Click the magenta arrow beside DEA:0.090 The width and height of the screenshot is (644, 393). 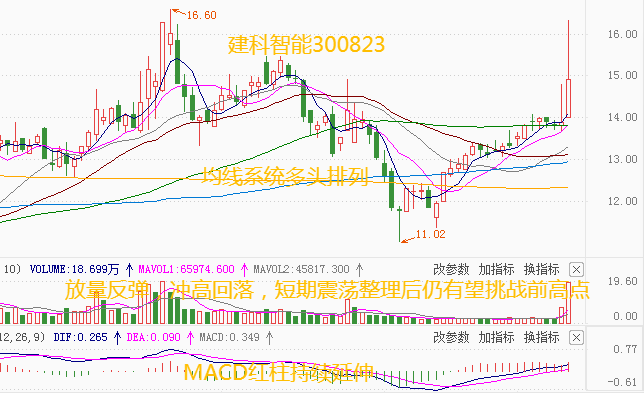pos(190,338)
